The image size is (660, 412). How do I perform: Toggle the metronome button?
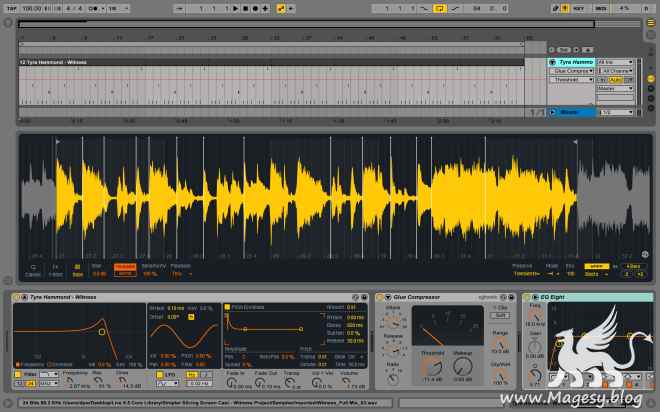(x=95, y=8)
